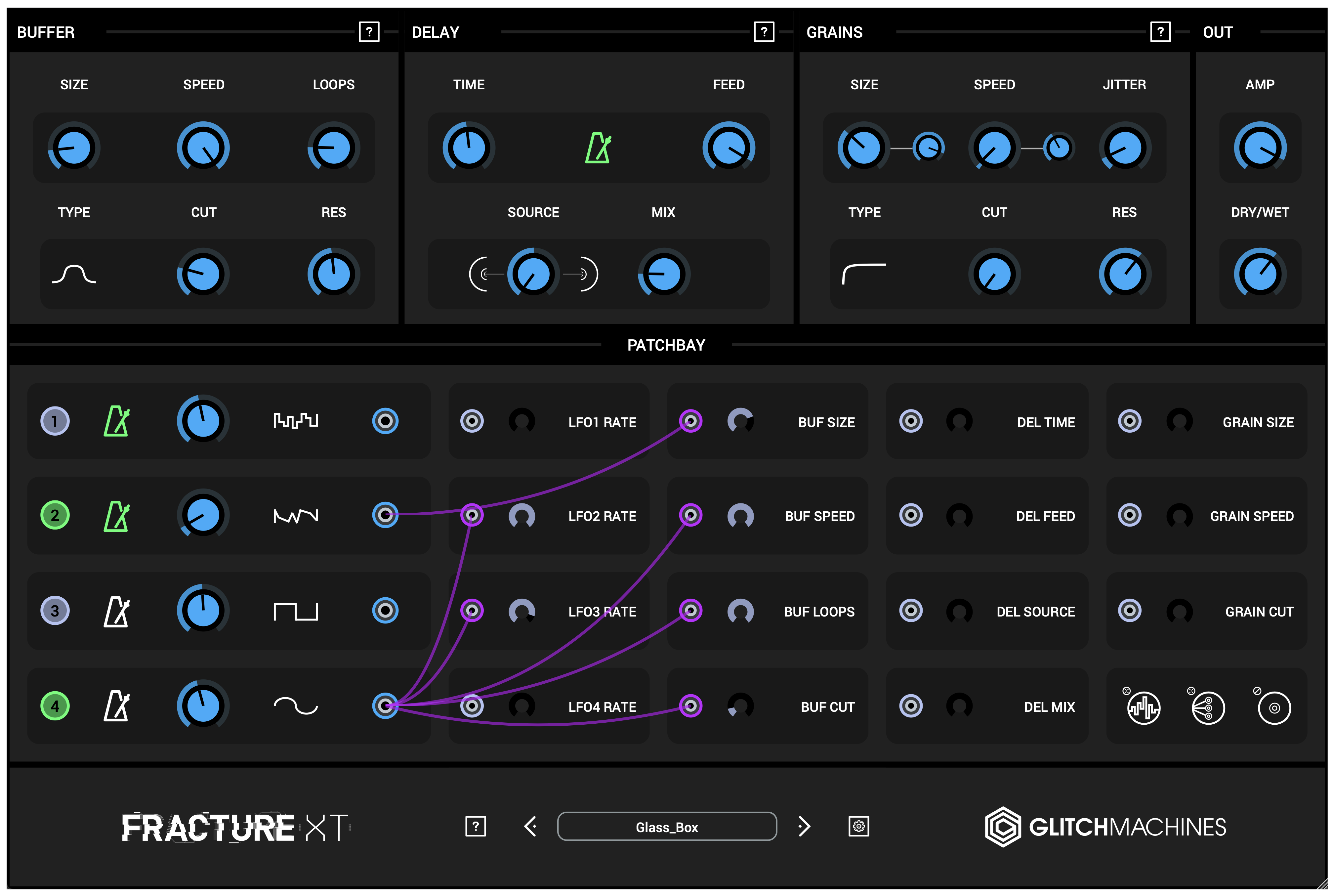The image size is (1333, 896).
Task: Click the Buffer SIZE knob
Action: [74, 148]
